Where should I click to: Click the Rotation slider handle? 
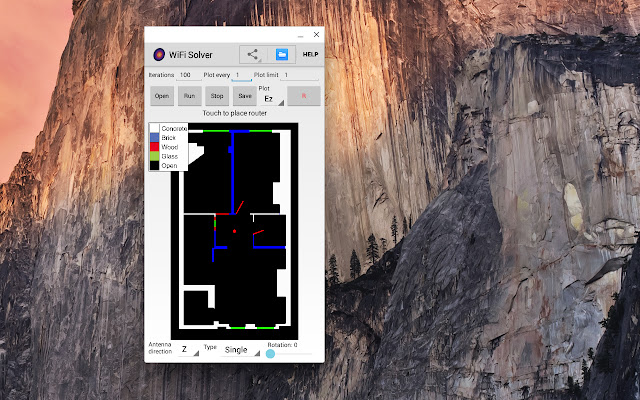[270, 354]
